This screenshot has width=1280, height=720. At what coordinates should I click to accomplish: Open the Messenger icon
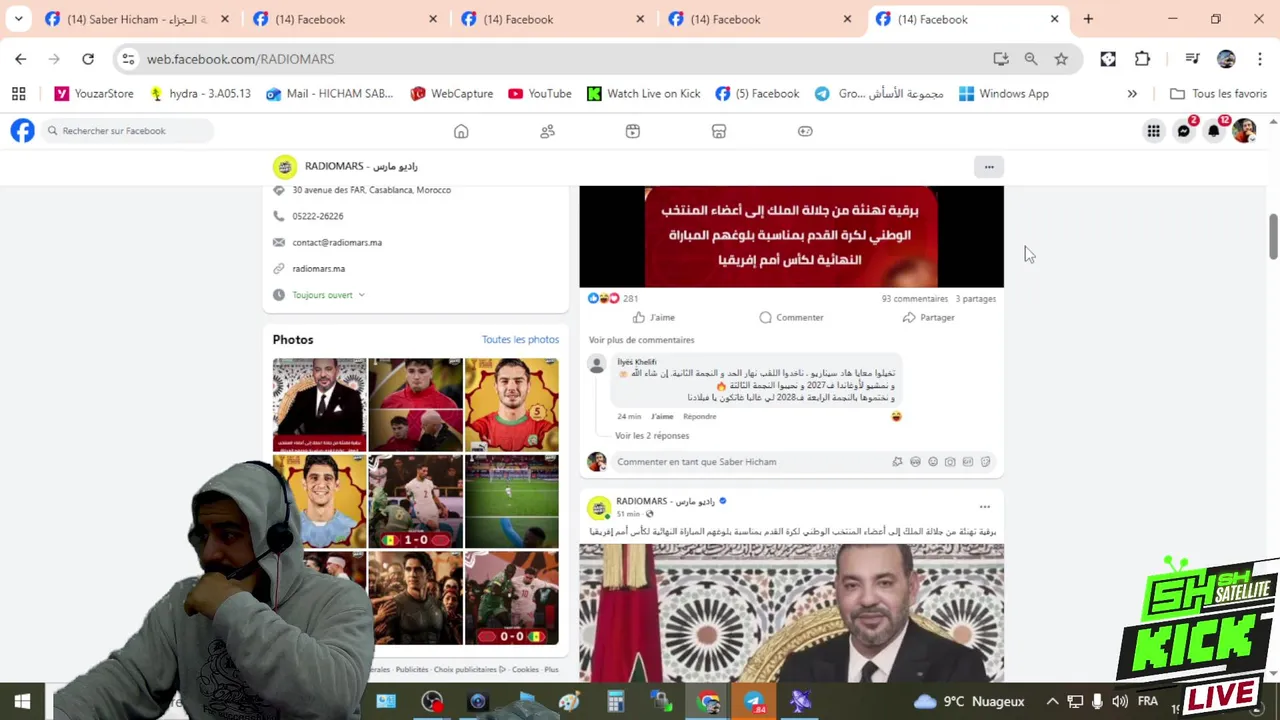point(1184,131)
